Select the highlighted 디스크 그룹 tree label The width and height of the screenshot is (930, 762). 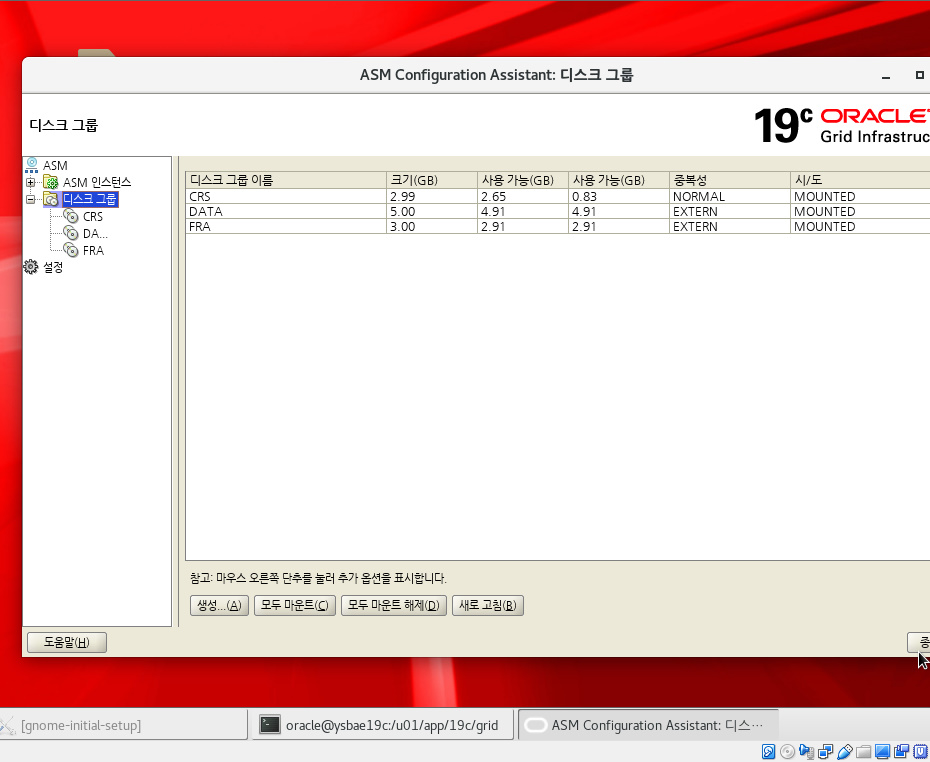tap(90, 199)
